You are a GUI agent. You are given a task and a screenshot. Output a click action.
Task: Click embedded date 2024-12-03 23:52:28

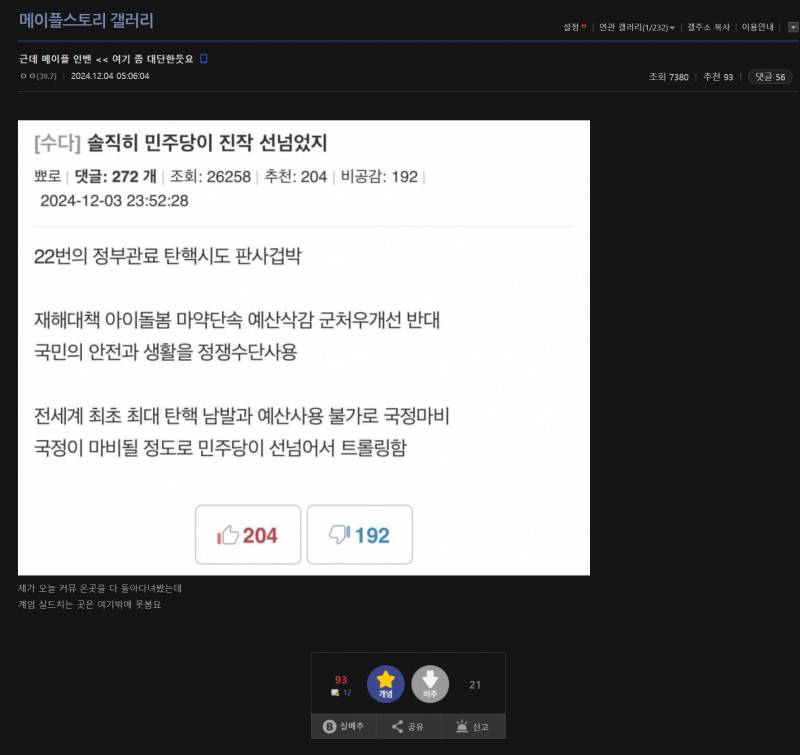(114, 200)
